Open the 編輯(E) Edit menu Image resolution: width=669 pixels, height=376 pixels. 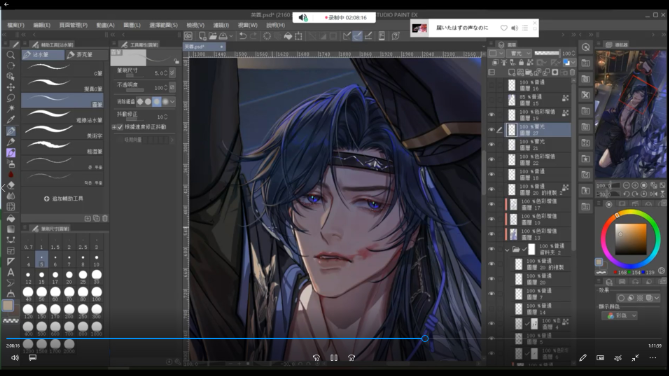pos(42,25)
